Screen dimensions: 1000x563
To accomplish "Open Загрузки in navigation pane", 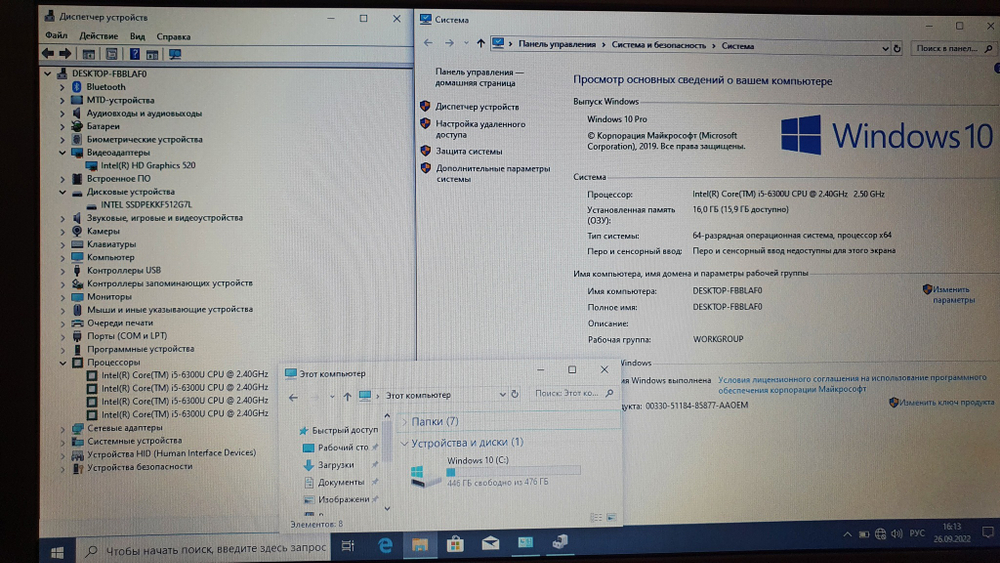I will click(x=335, y=465).
